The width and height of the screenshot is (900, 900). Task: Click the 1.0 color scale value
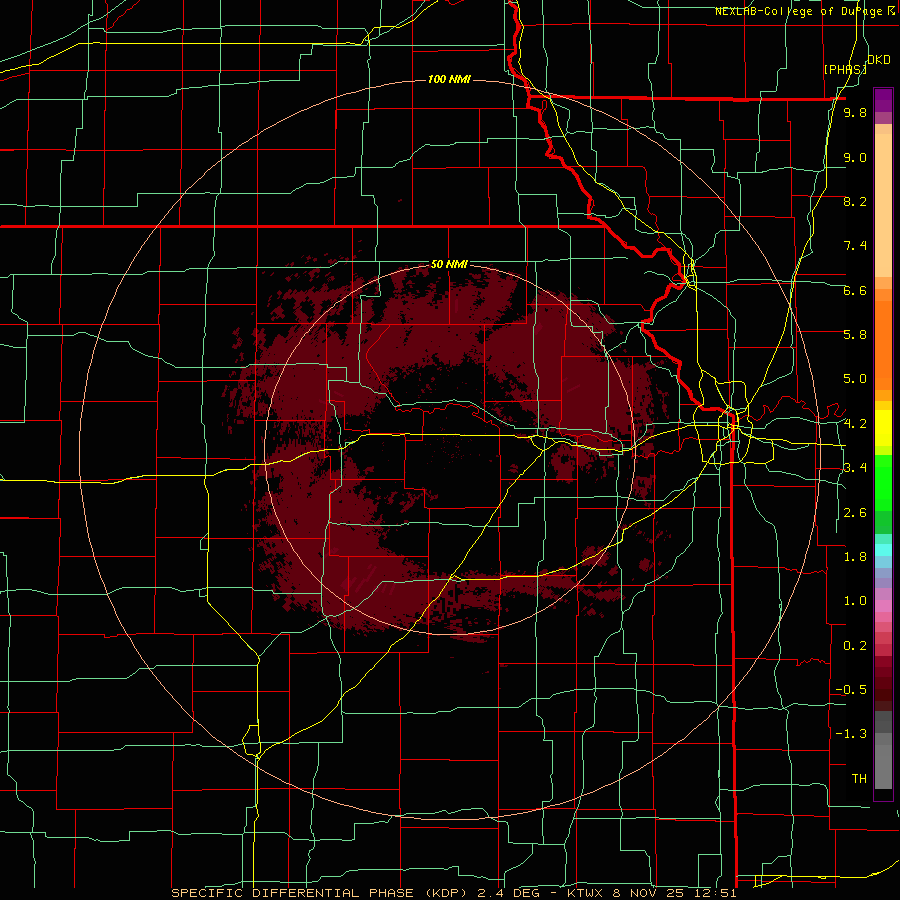point(855,601)
